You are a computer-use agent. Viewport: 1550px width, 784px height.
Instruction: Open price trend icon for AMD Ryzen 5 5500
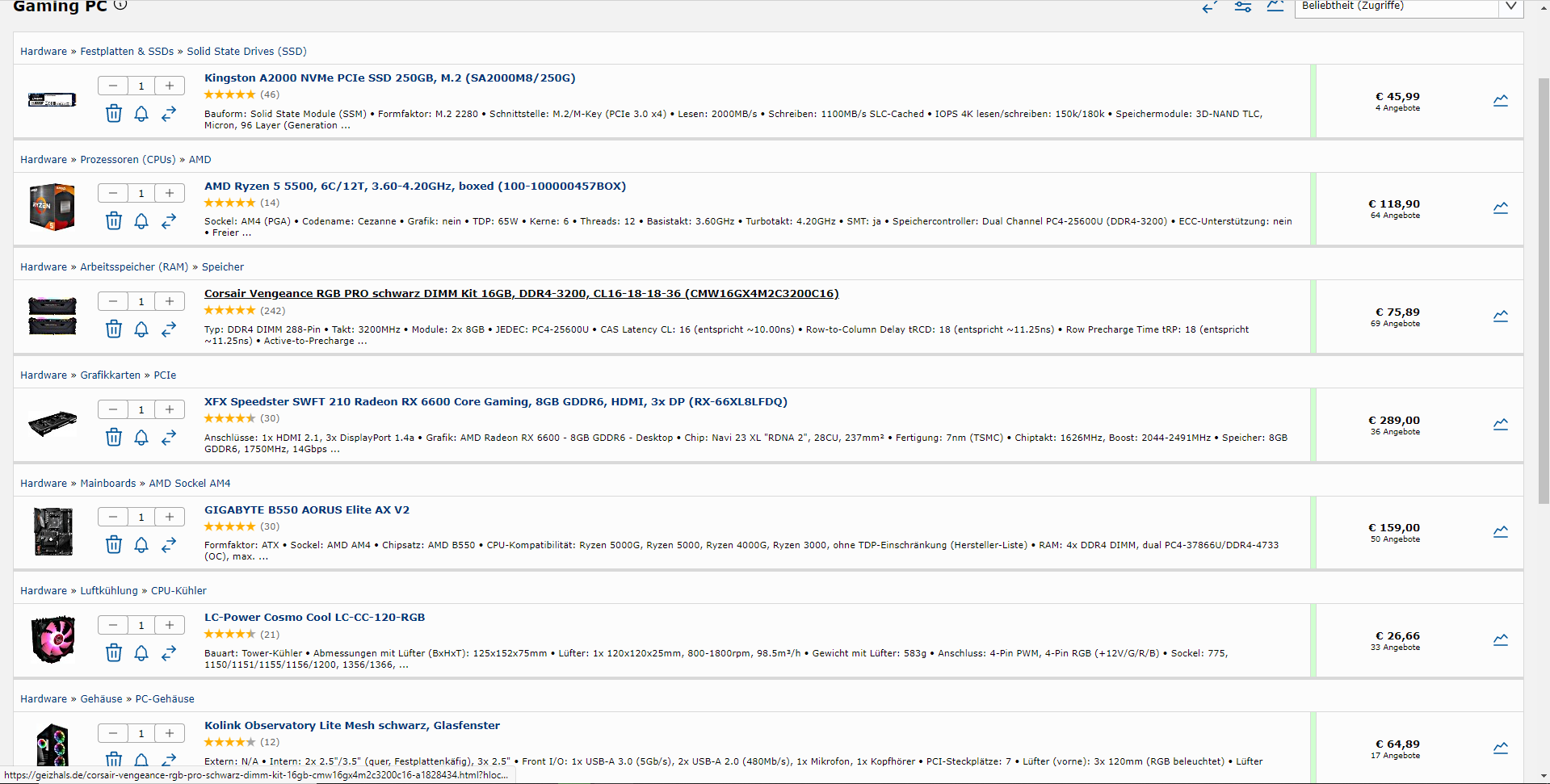point(1501,208)
